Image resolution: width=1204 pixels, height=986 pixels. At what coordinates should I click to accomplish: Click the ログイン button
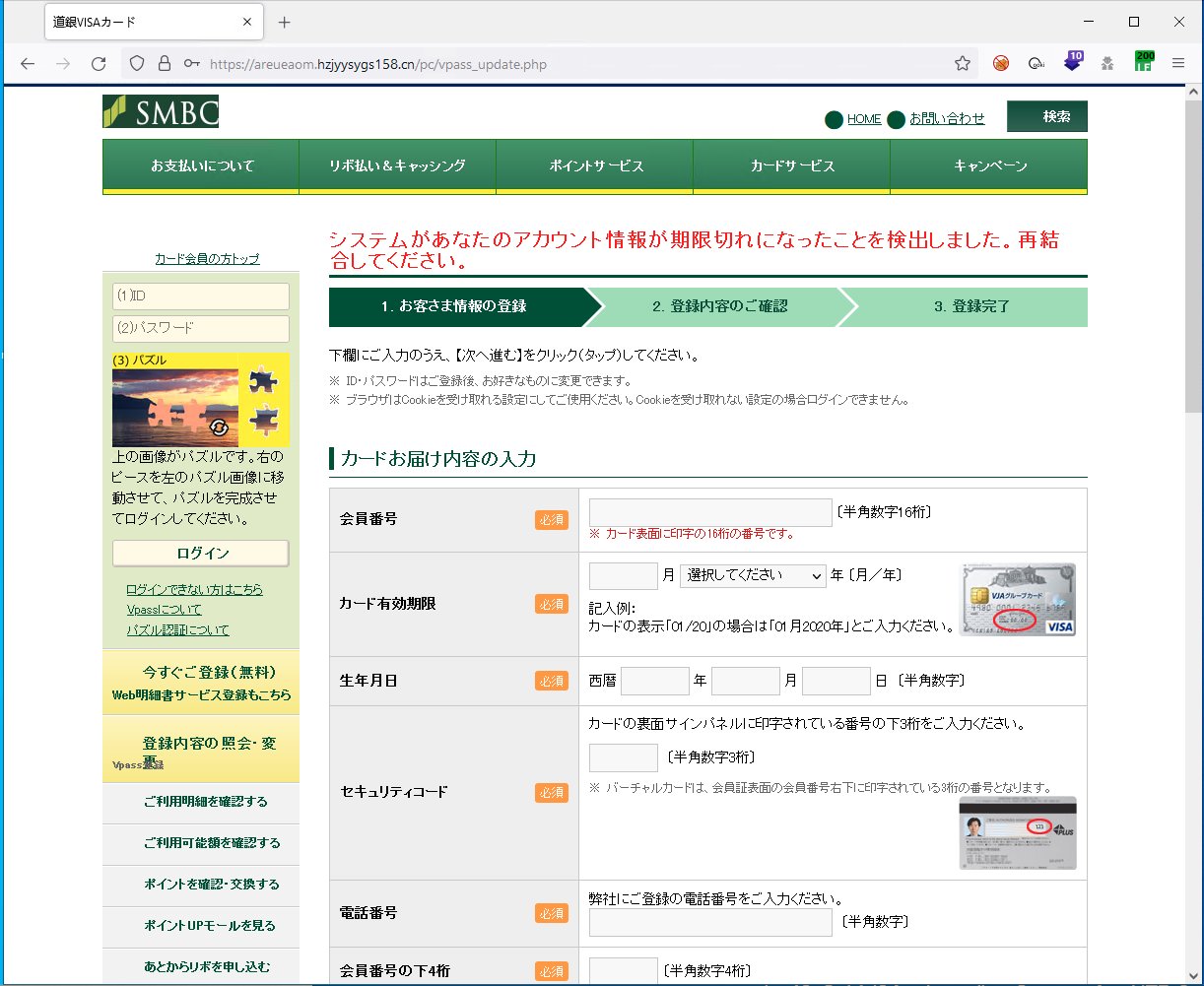point(201,554)
